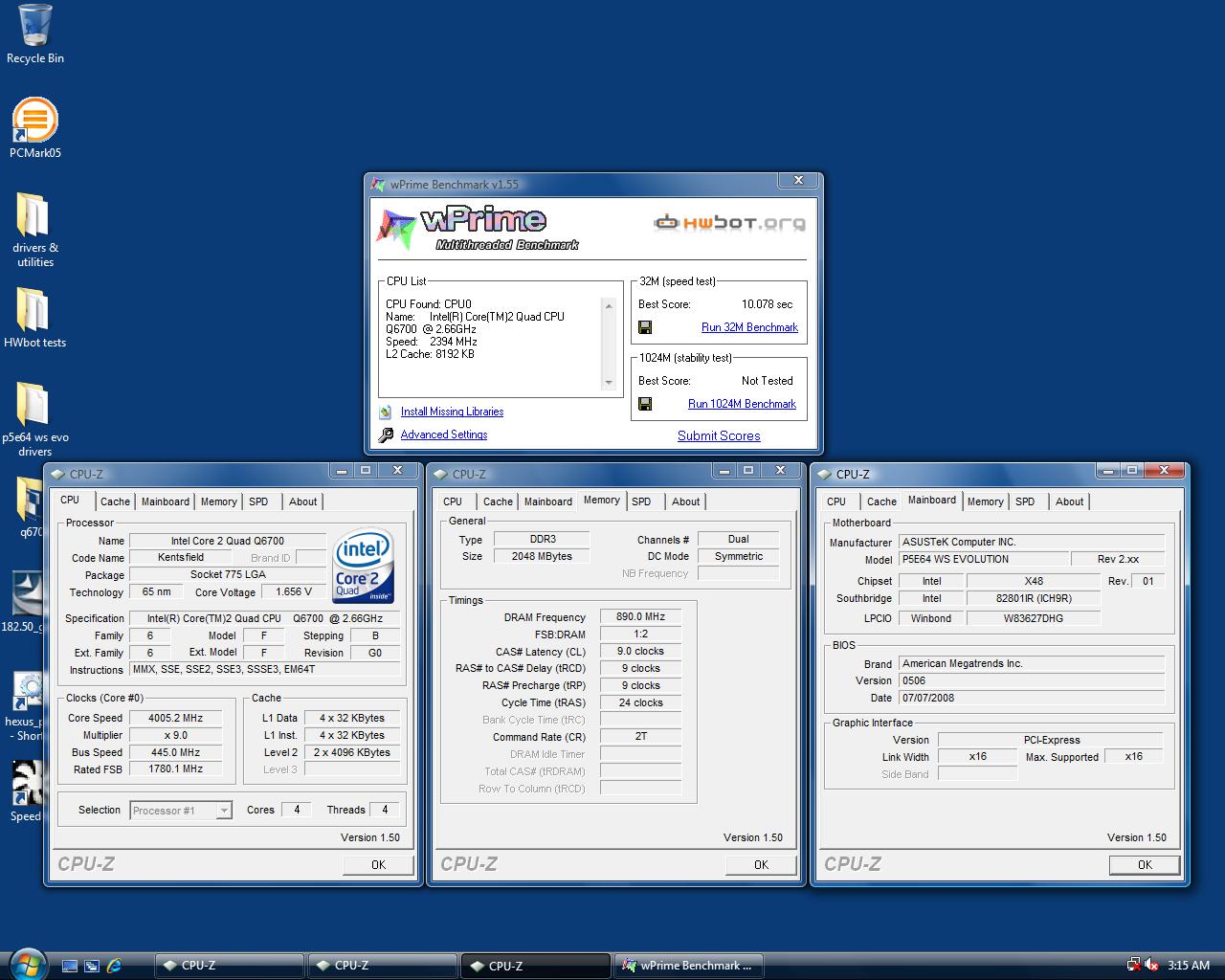Click the CAS# Latency 9.0 clocks value
The width and height of the screenshot is (1225, 980).
tap(640, 652)
